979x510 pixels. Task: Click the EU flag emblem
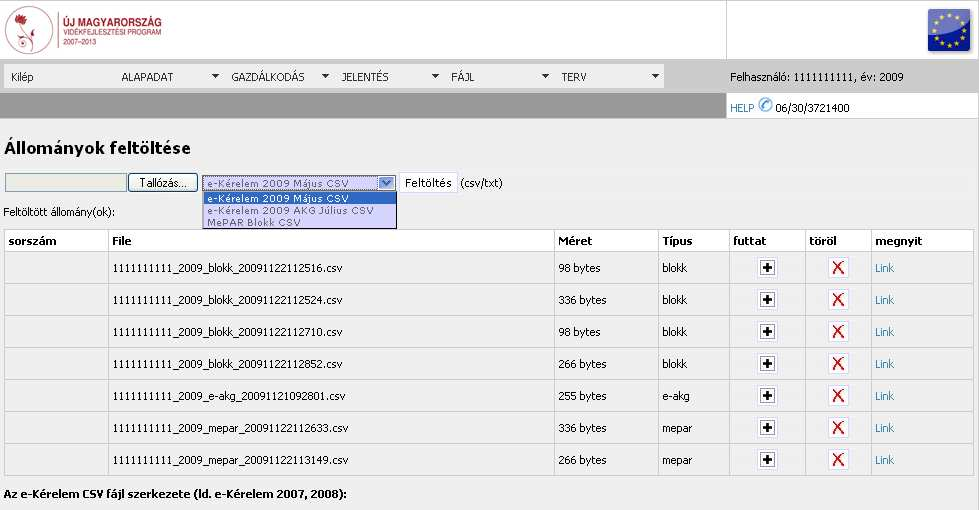click(948, 30)
